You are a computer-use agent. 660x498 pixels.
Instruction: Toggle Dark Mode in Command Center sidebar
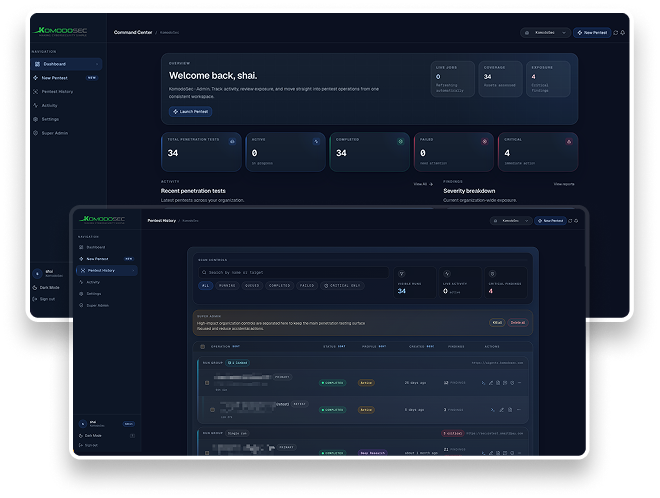(46, 288)
